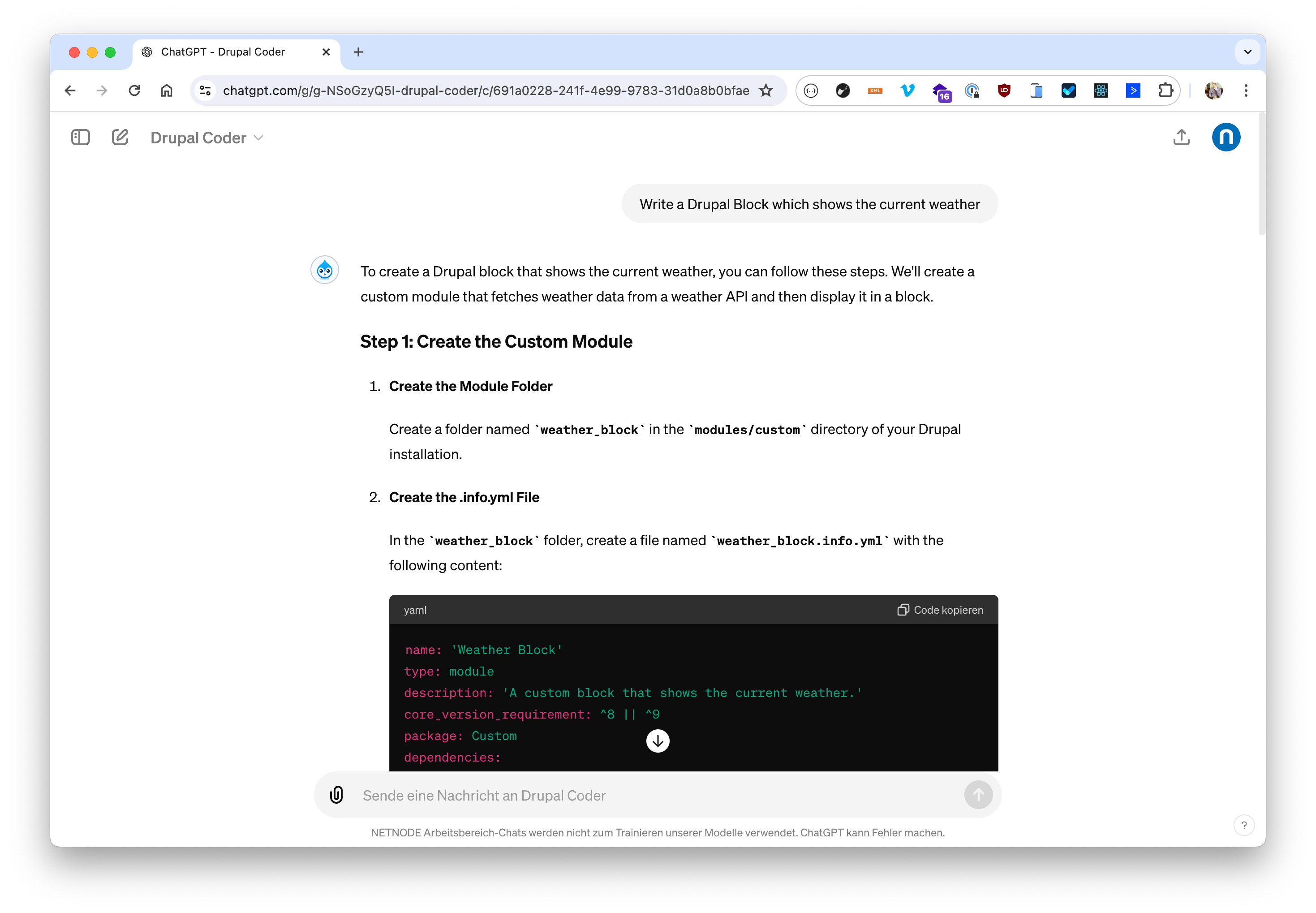Open the help question mark button

click(1243, 825)
